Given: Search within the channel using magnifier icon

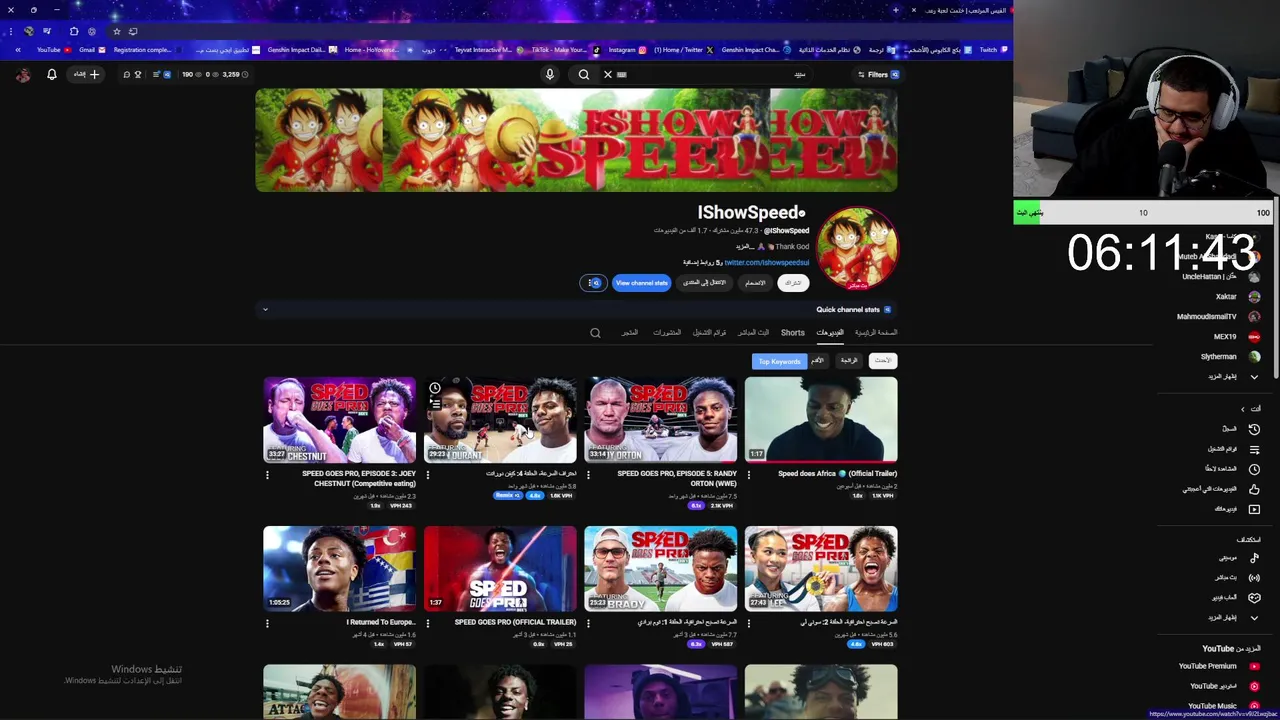Looking at the screenshot, I should pos(595,333).
